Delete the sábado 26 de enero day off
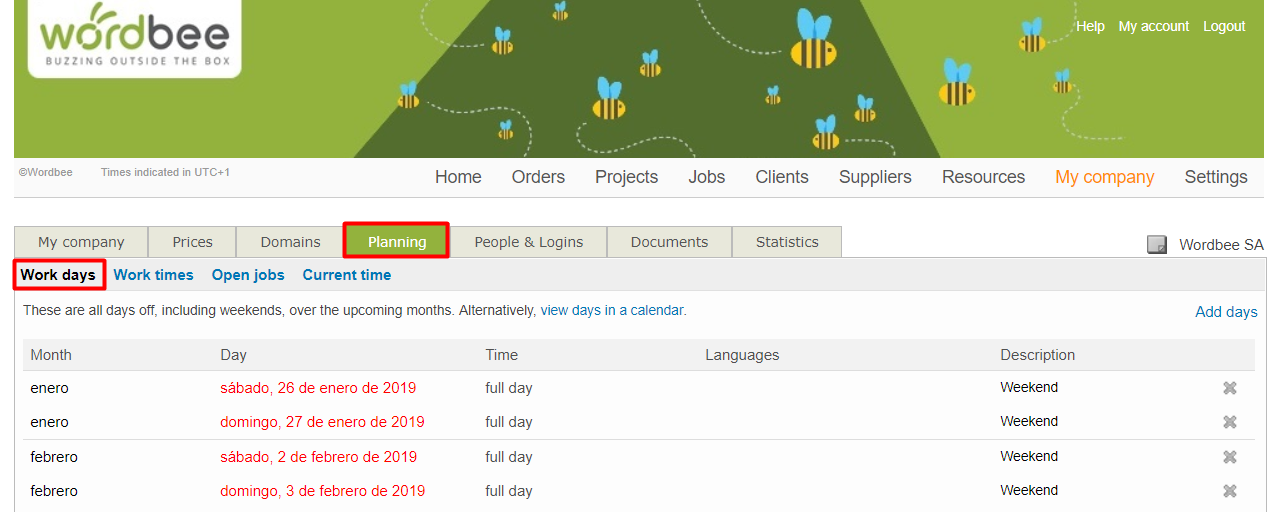The image size is (1275, 512). 1229,388
